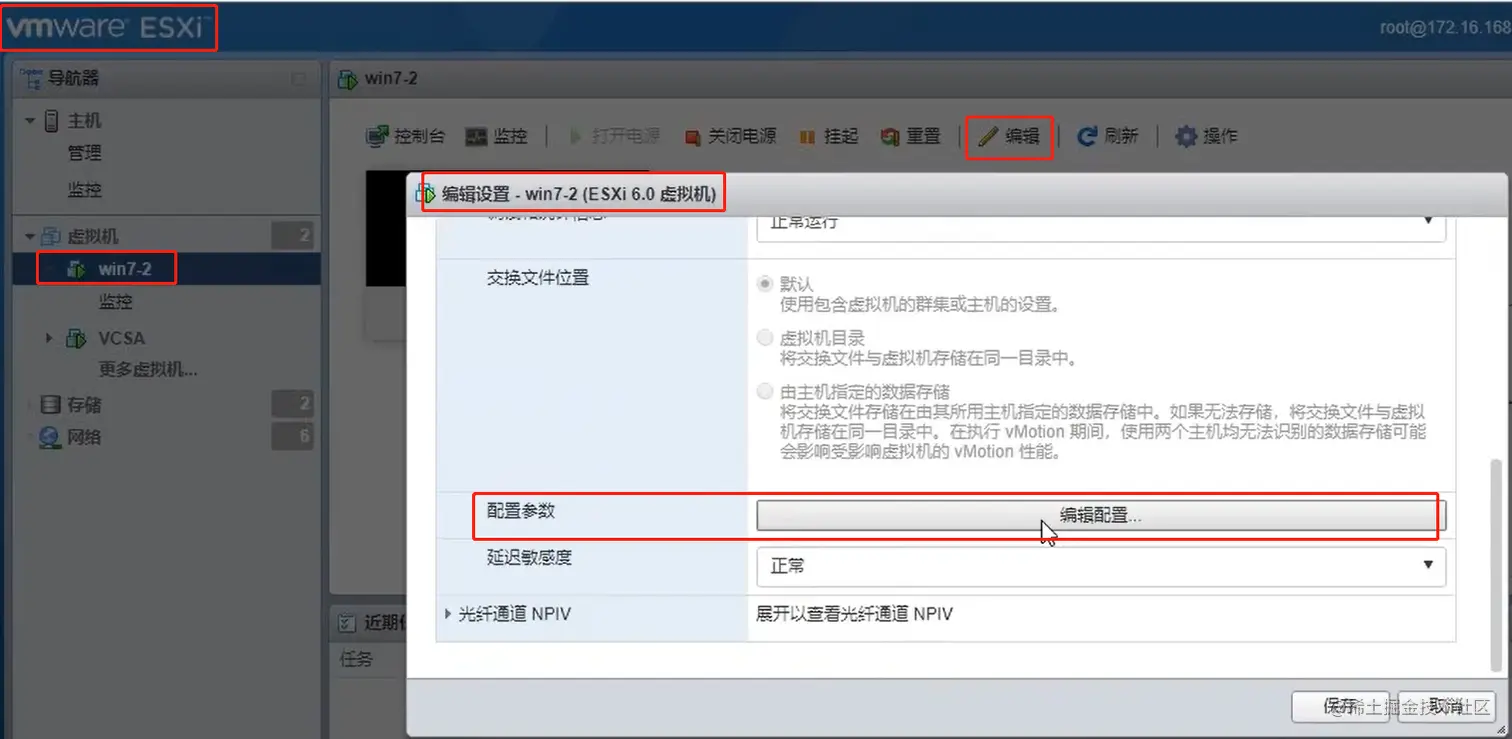Image resolution: width=1512 pixels, height=739 pixels.
Task: Click the VMware ESXi logo
Action: [x=107, y=27]
